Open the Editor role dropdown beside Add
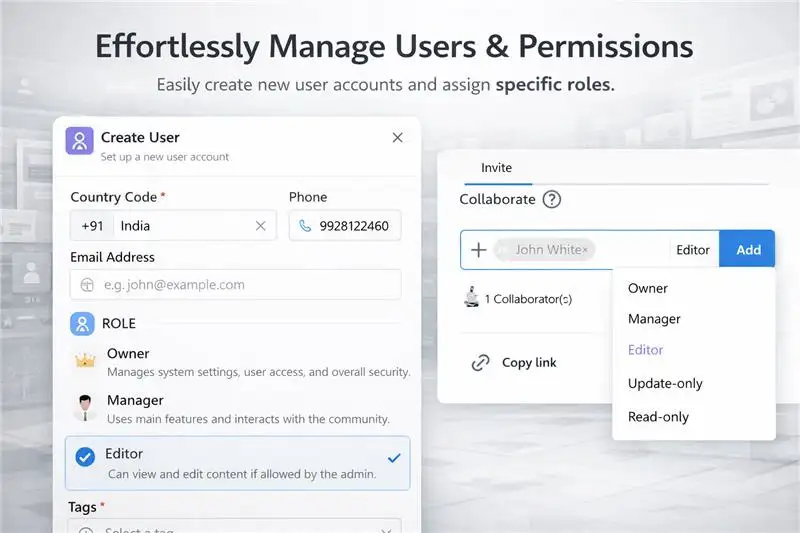Screen dimensions: 800x533 pos(692,250)
